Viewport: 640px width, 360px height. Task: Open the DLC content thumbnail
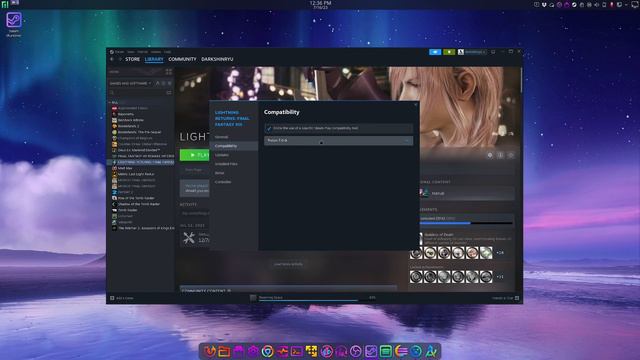(x=424, y=193)
